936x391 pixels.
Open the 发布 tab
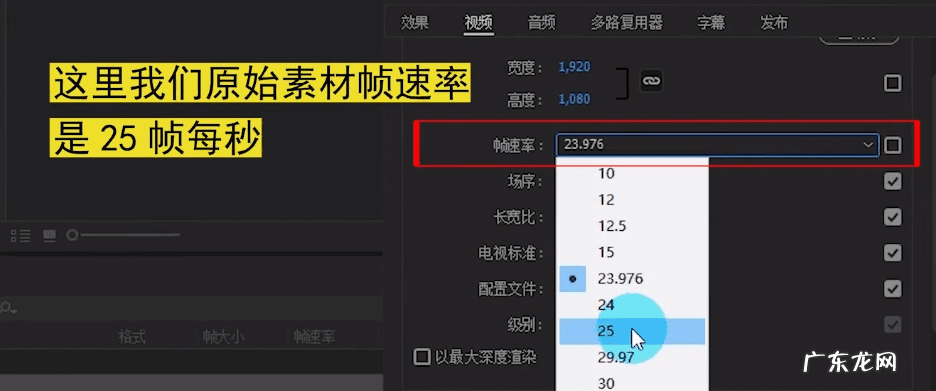(x=774, y=23)
